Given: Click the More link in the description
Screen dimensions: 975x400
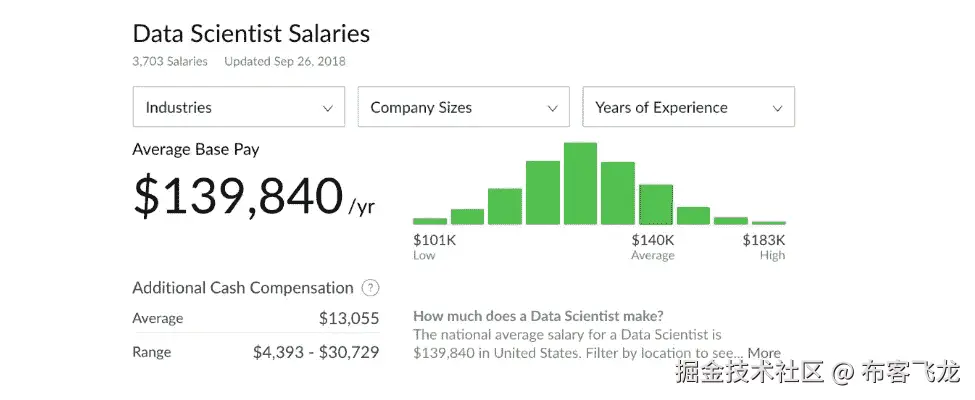Looking at the screenshot, I should pos(764,353).
